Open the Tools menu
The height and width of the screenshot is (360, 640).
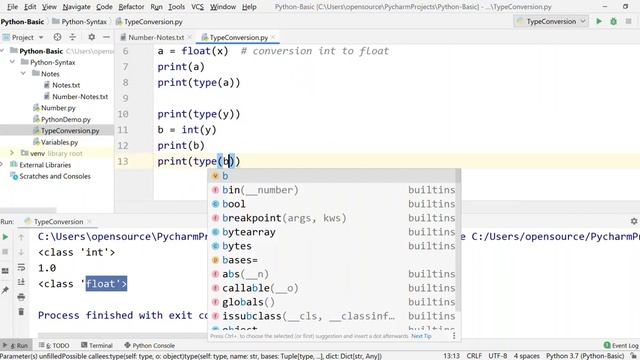(176, 7)
